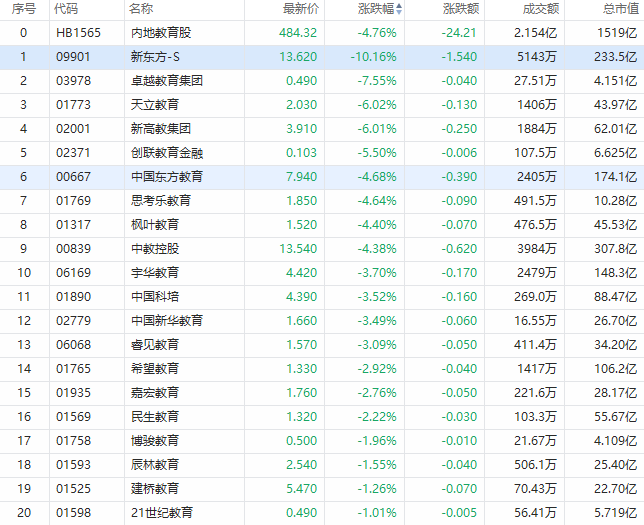
Task: Select 希望教育 row
Action: coord(155,368)
